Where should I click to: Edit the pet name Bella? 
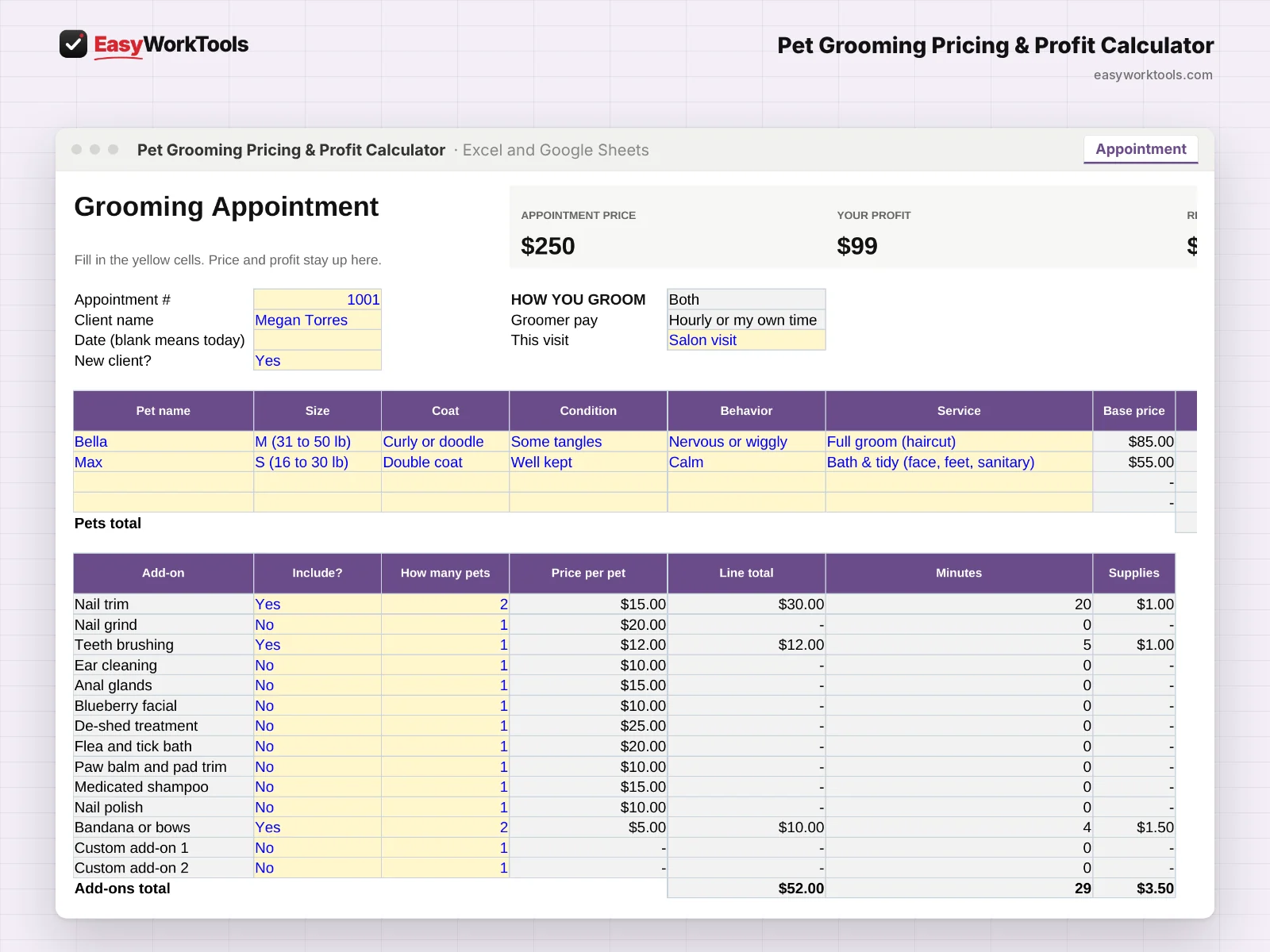pyautogui.click(x=164, y=441)
